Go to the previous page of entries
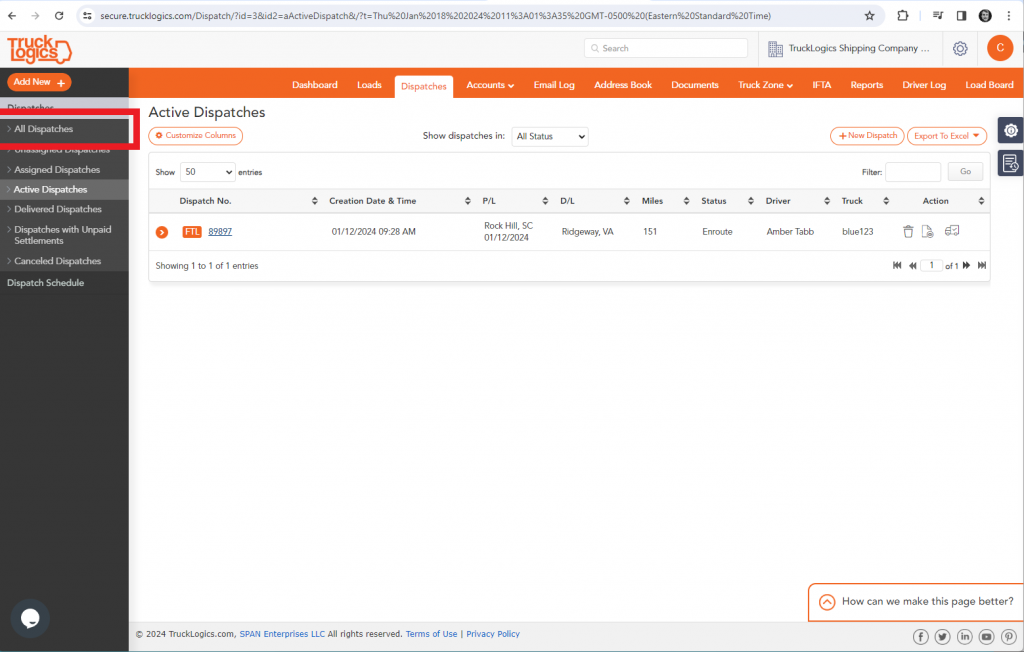This screenshot has height=652, width=1024. coord(912,265)
